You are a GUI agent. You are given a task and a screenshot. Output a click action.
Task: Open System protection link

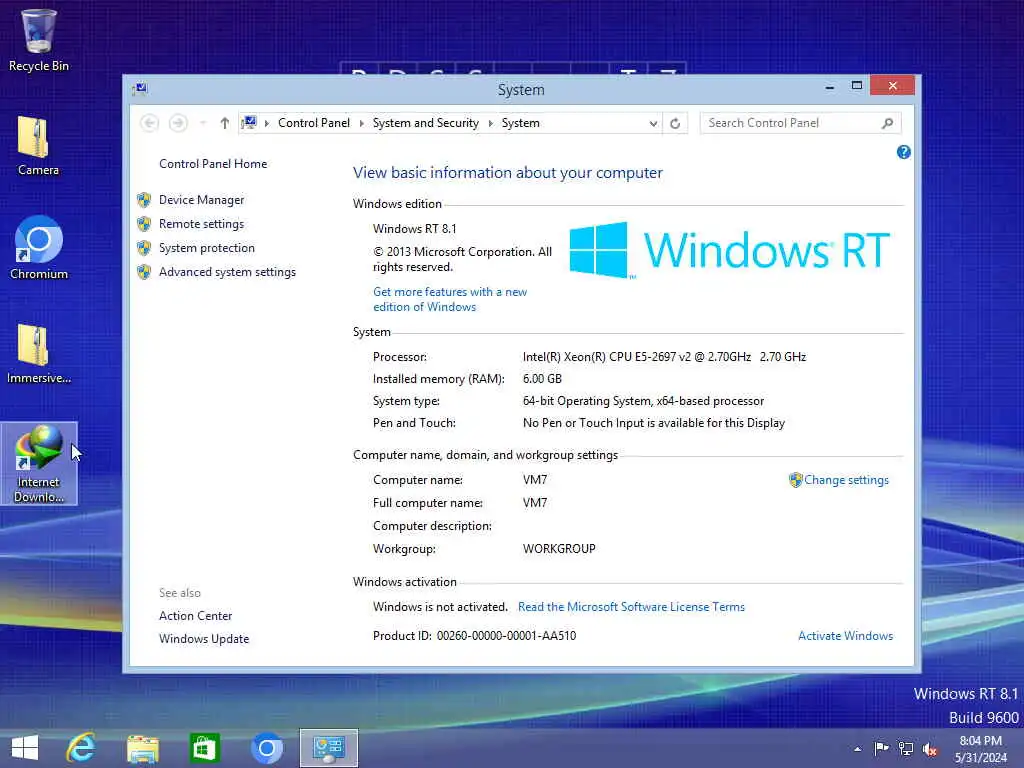(x=206, y=248)
